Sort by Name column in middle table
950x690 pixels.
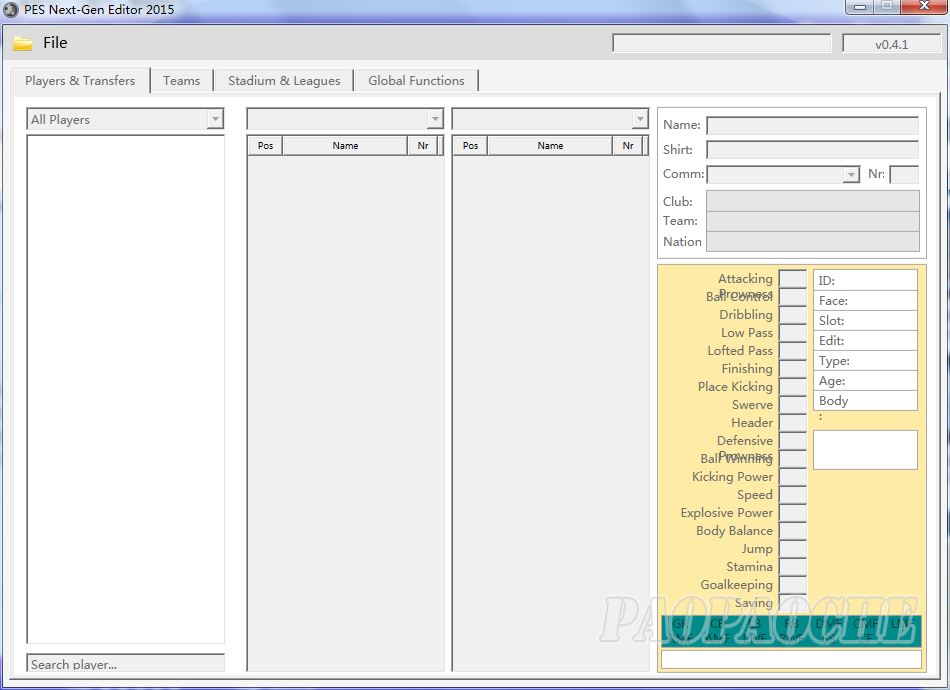(345, 146)
